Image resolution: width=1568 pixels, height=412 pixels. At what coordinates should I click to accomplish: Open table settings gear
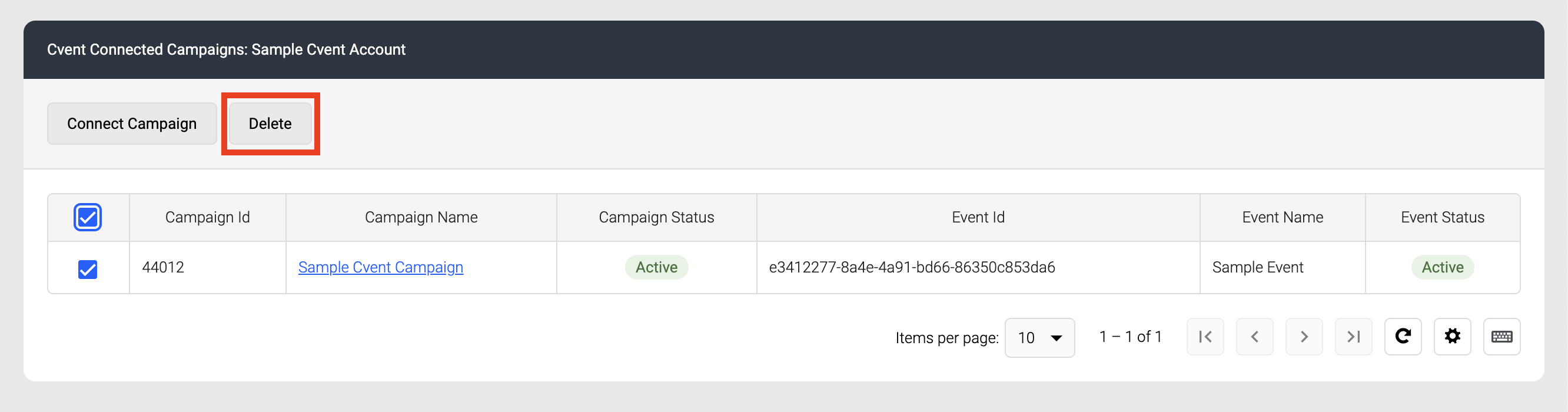pyautogui.click(x=1451, y=337)
